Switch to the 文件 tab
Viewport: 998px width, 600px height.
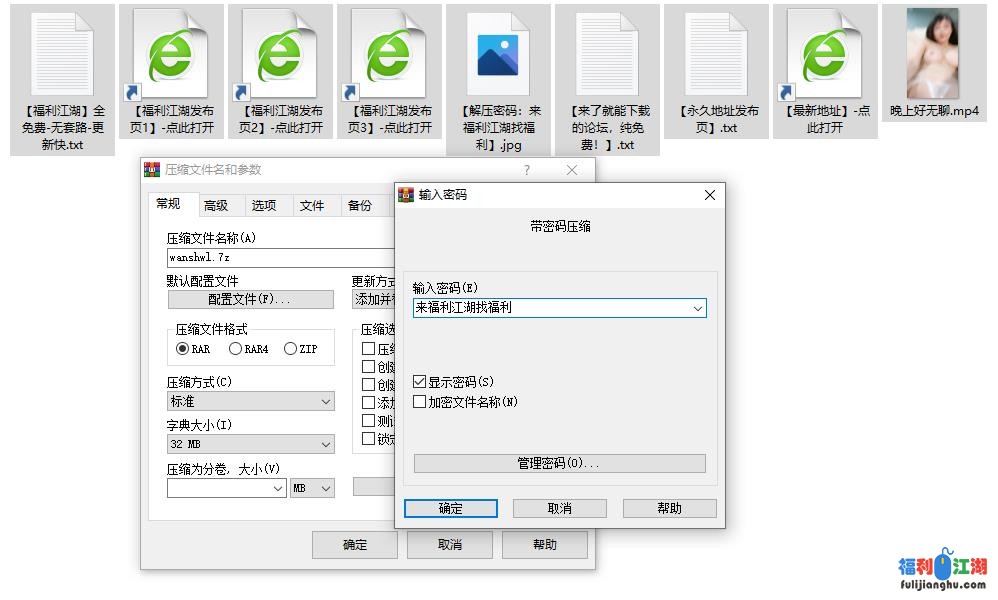click(x=314, y=204)
